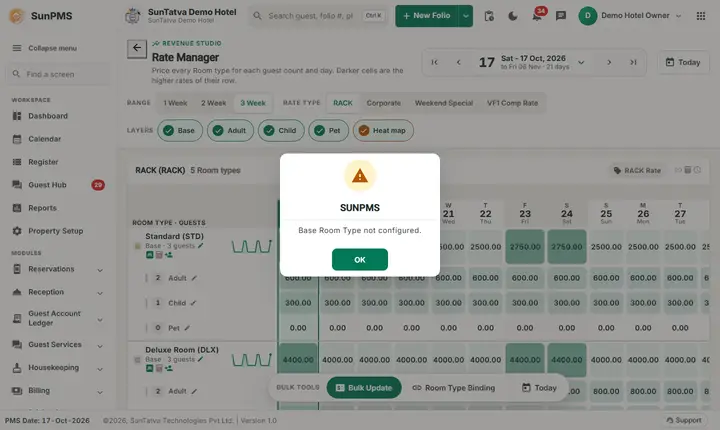
Task: Click the New Folio button
Action: tap(427, 16)
